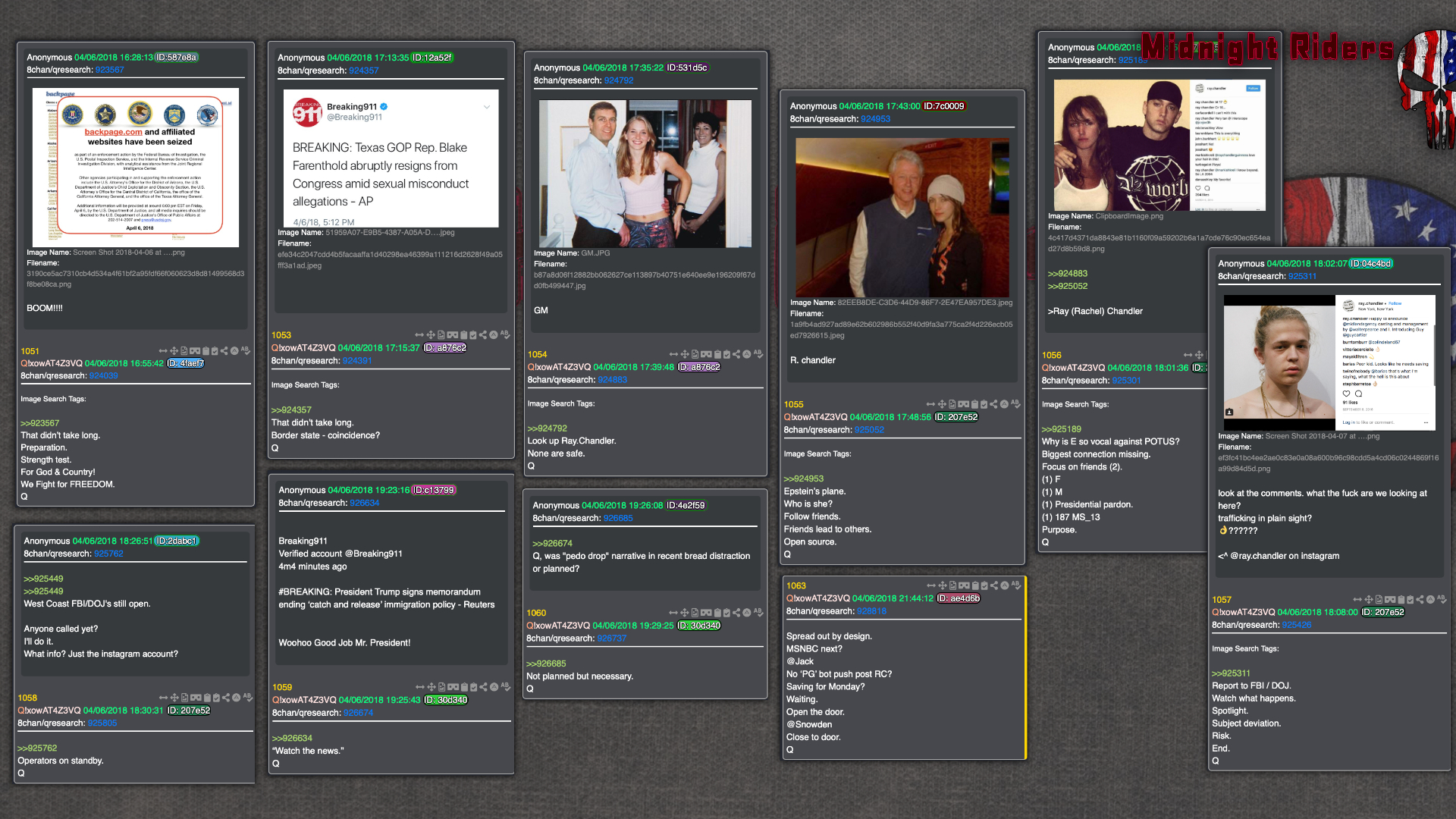
Task: Open the post number link 925311
Action: [x=1302, y=276]
